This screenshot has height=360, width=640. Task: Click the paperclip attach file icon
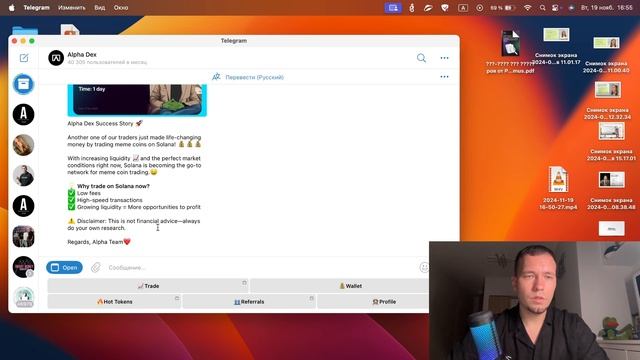(96, 267)
